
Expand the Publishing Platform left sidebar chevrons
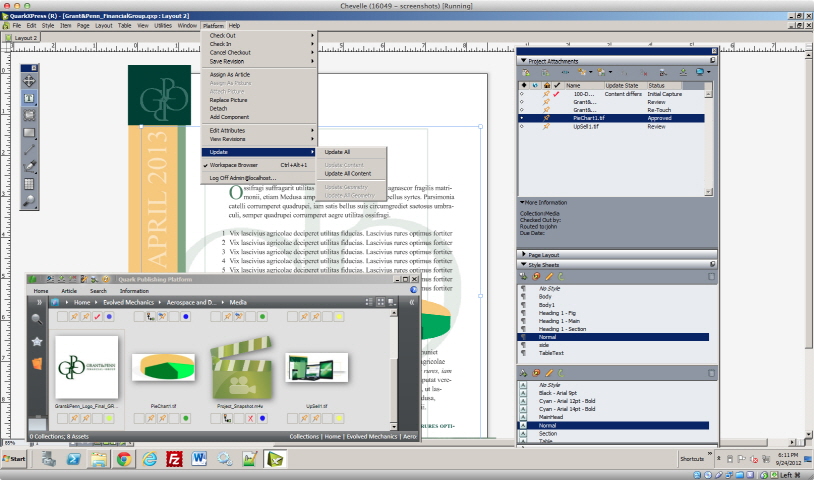pyautogui.click(x=39, y=302)
